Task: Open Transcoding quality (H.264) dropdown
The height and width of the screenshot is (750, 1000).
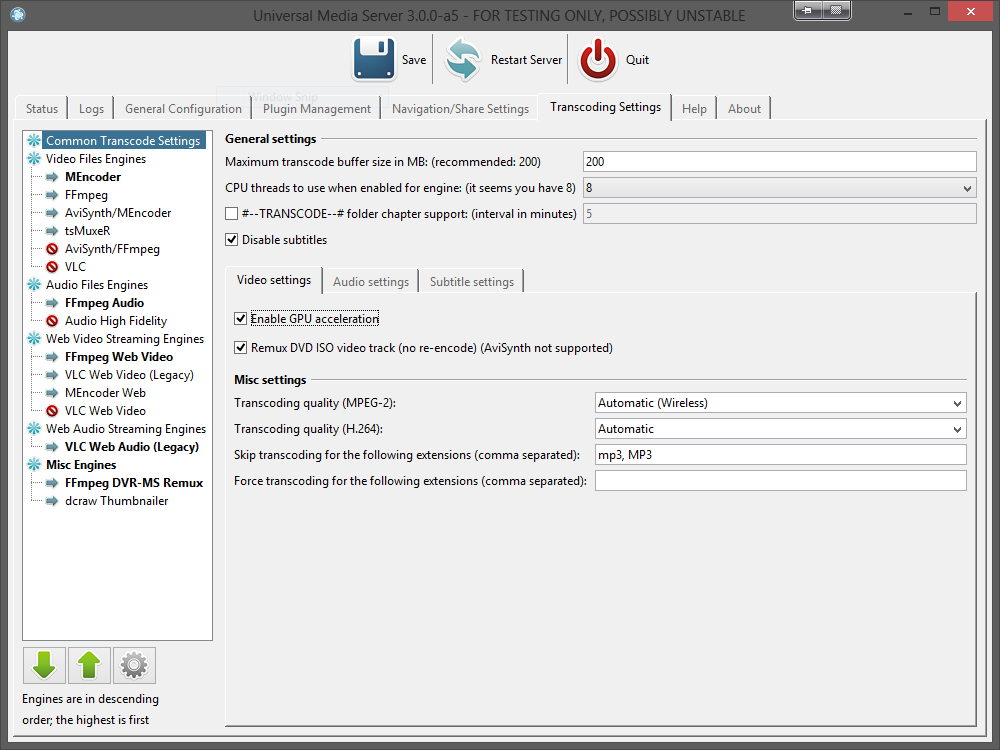Action: pyautogui.click(x=781, y=429)
